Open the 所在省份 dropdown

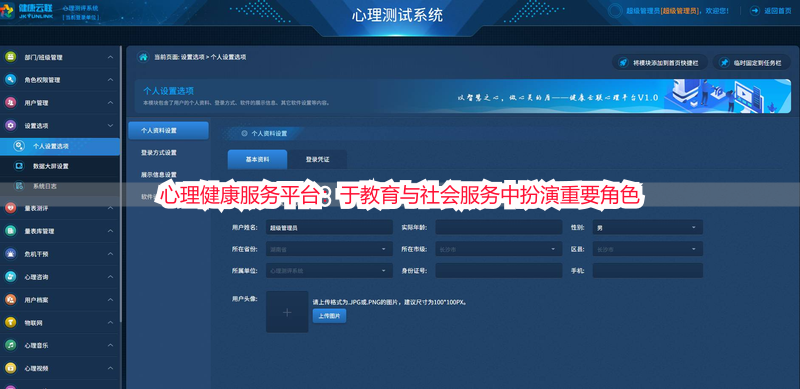(x=329, y=249)
